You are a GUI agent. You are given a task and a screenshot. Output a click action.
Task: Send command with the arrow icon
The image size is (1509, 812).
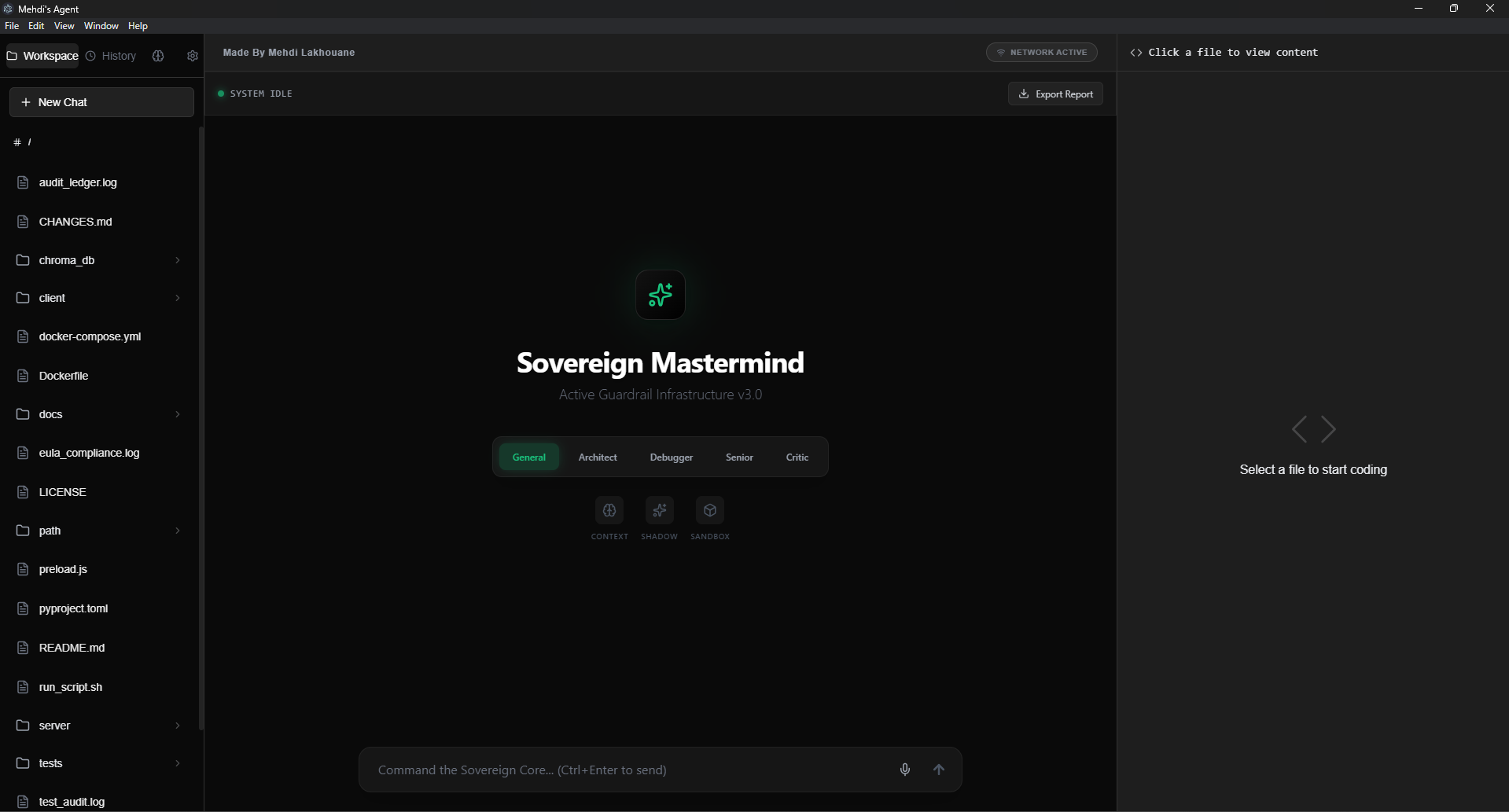(x=940, y=770)
